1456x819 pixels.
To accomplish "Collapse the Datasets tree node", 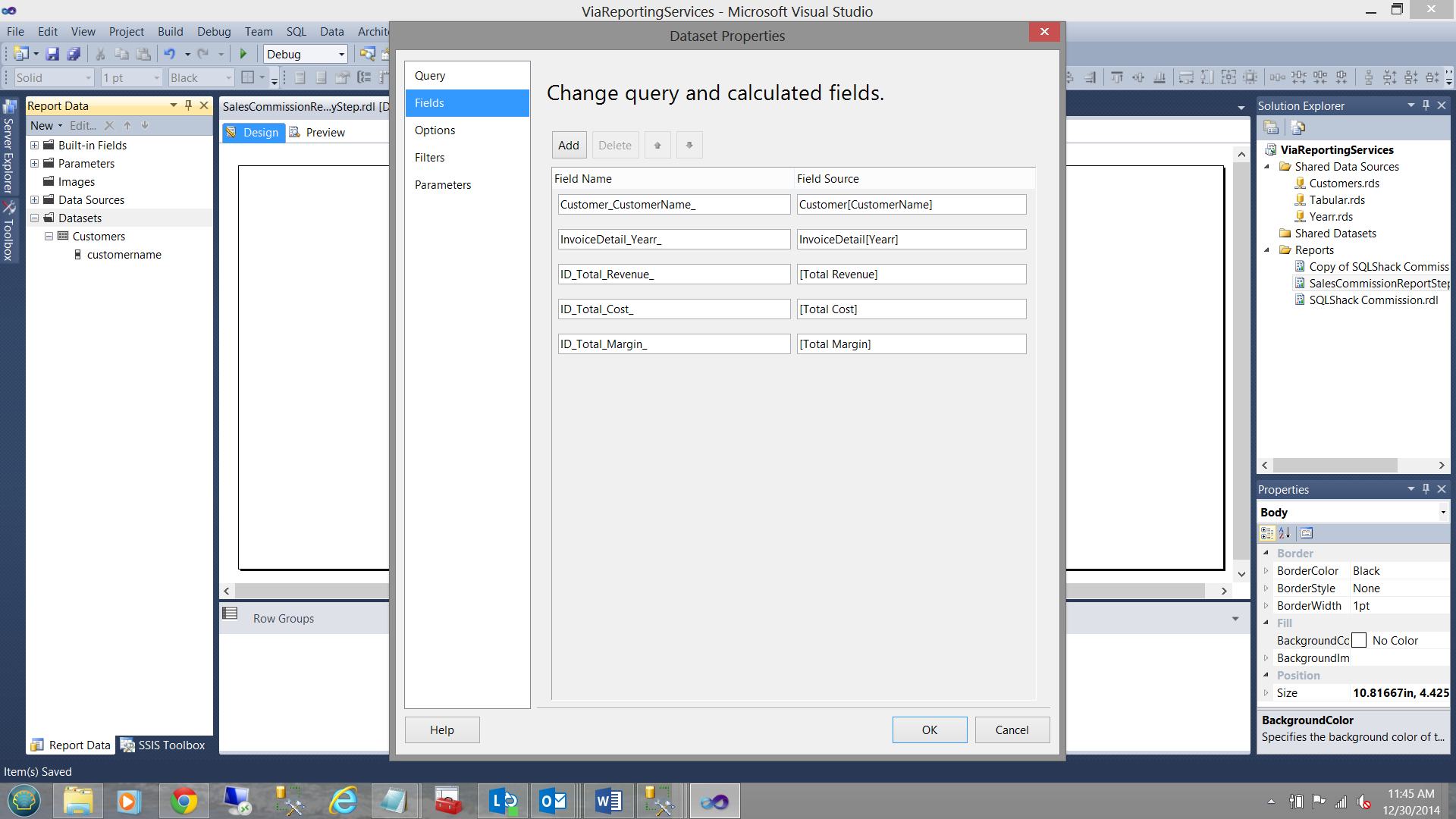I will click(x=34, y=218).
